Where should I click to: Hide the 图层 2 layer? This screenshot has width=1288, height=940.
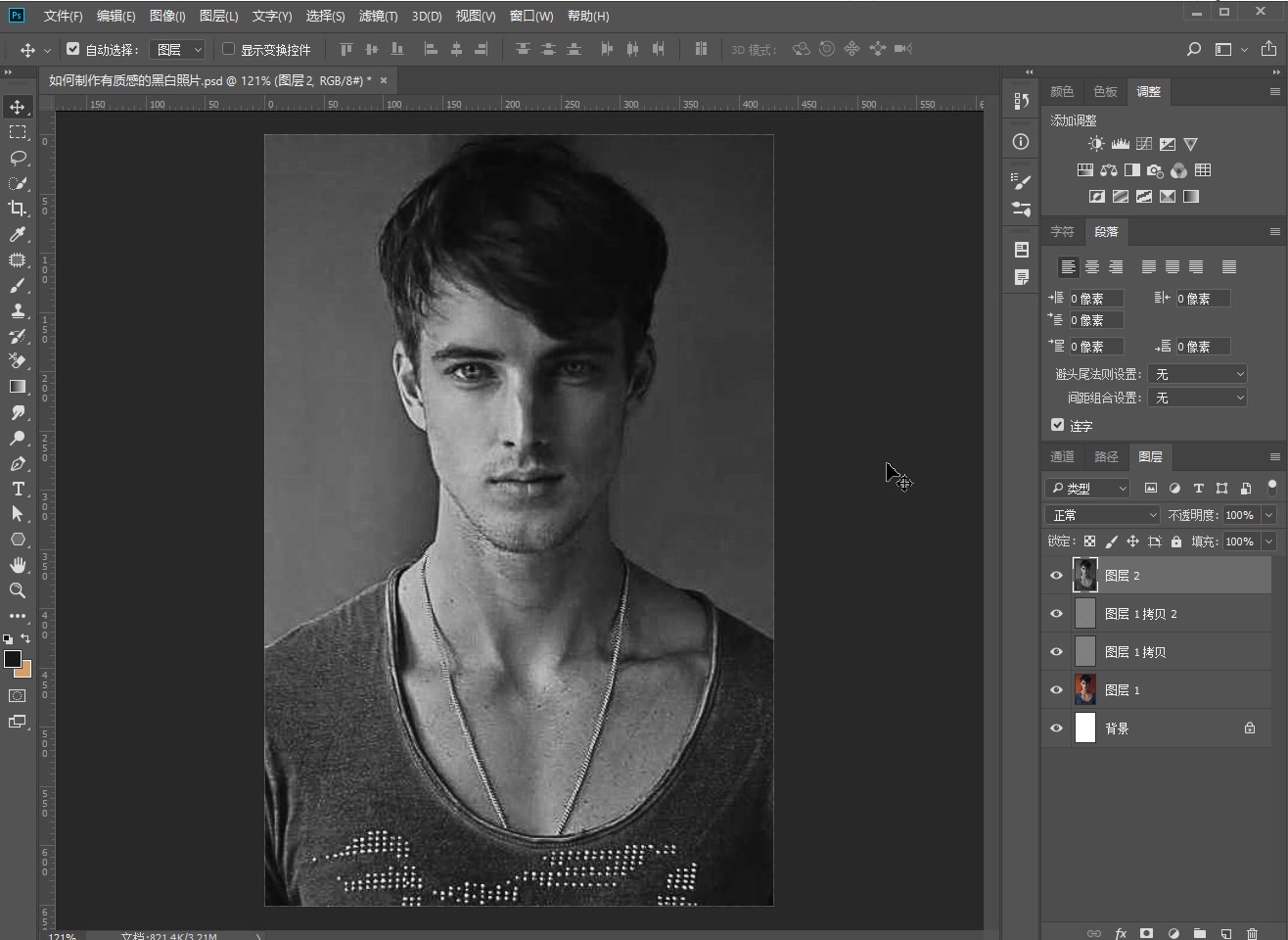click(x=1056, y=576)
